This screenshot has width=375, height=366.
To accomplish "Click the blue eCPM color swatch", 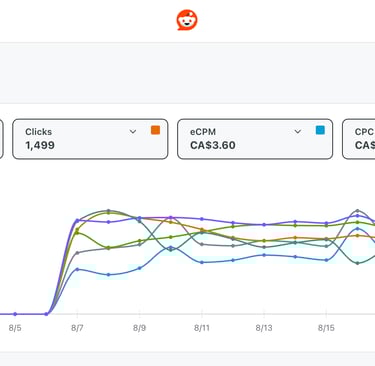I will (320, 130).
